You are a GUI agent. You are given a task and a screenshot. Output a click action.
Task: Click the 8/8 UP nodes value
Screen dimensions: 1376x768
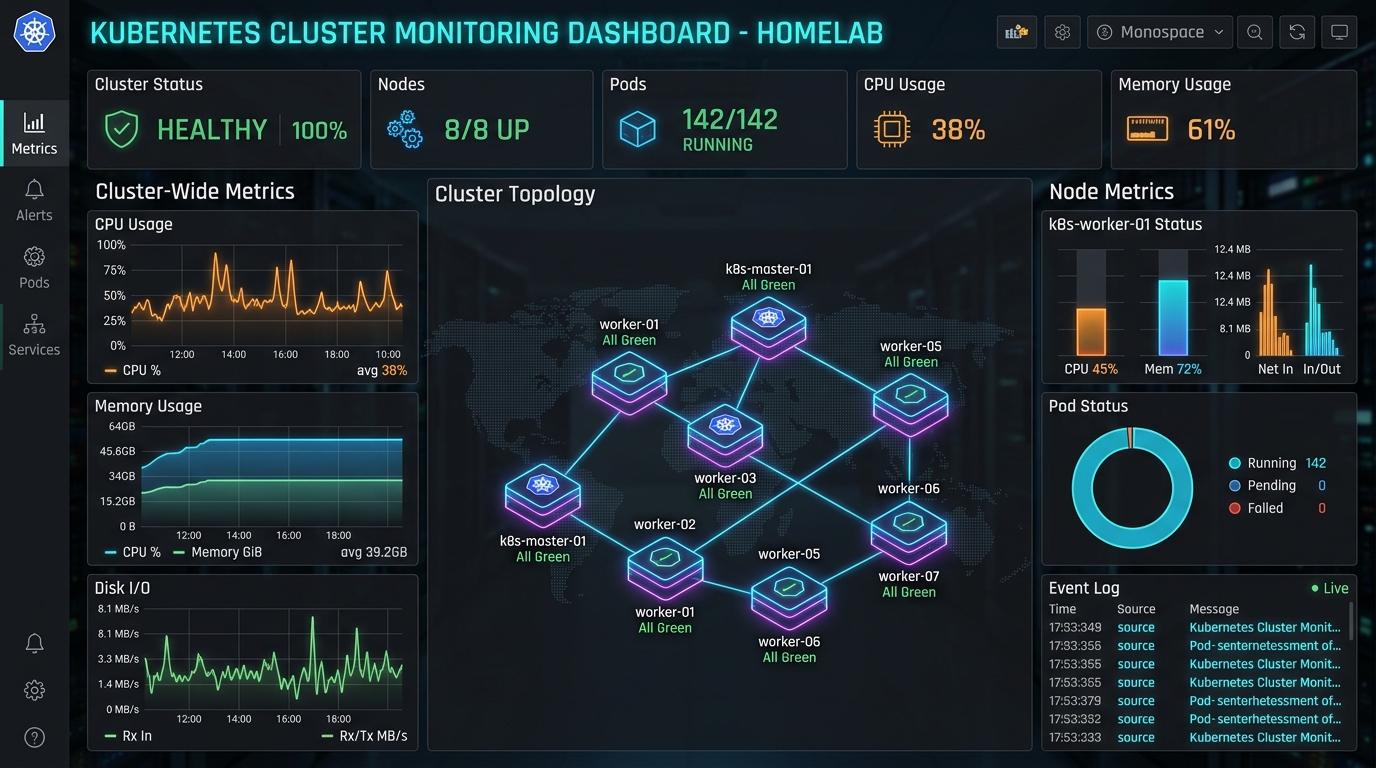[487, 130]
